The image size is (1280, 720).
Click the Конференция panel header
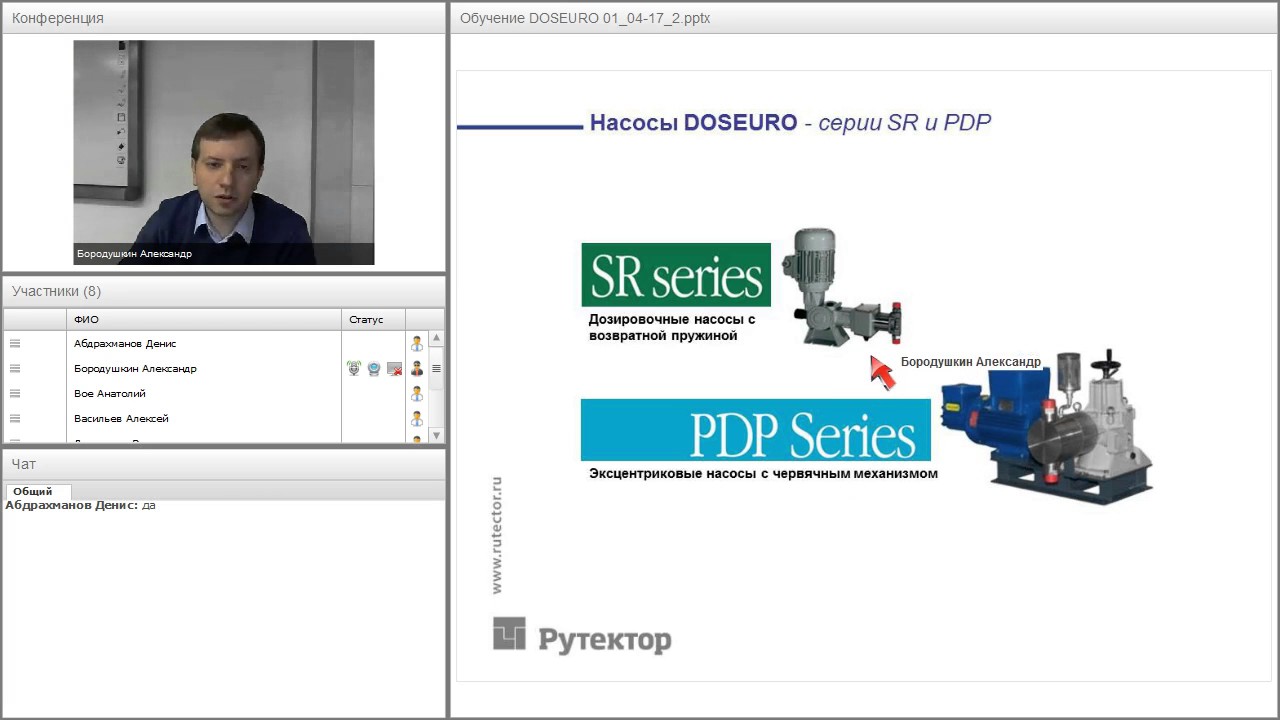(224, 18)
